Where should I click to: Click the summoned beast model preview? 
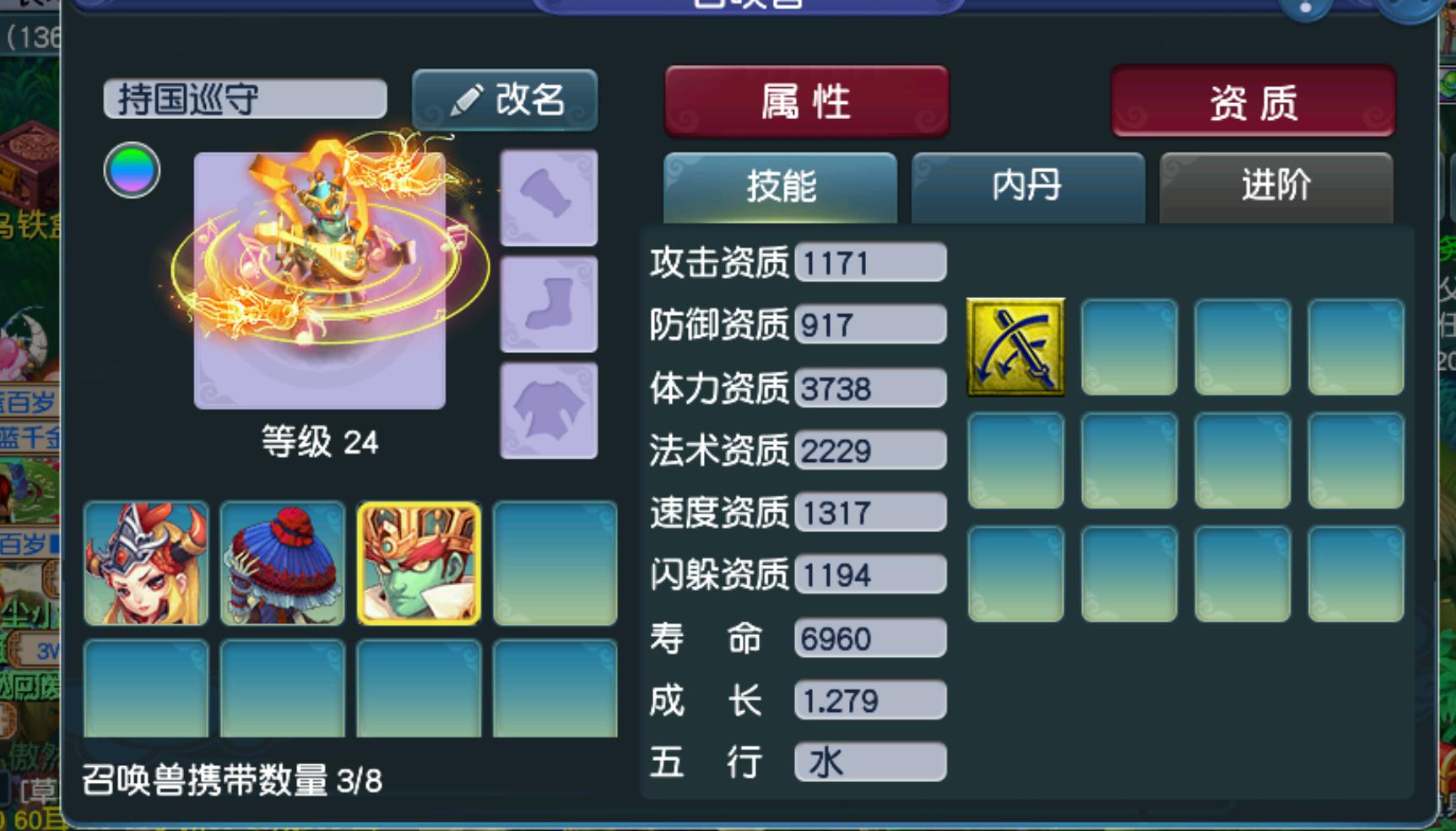[320, 280]
